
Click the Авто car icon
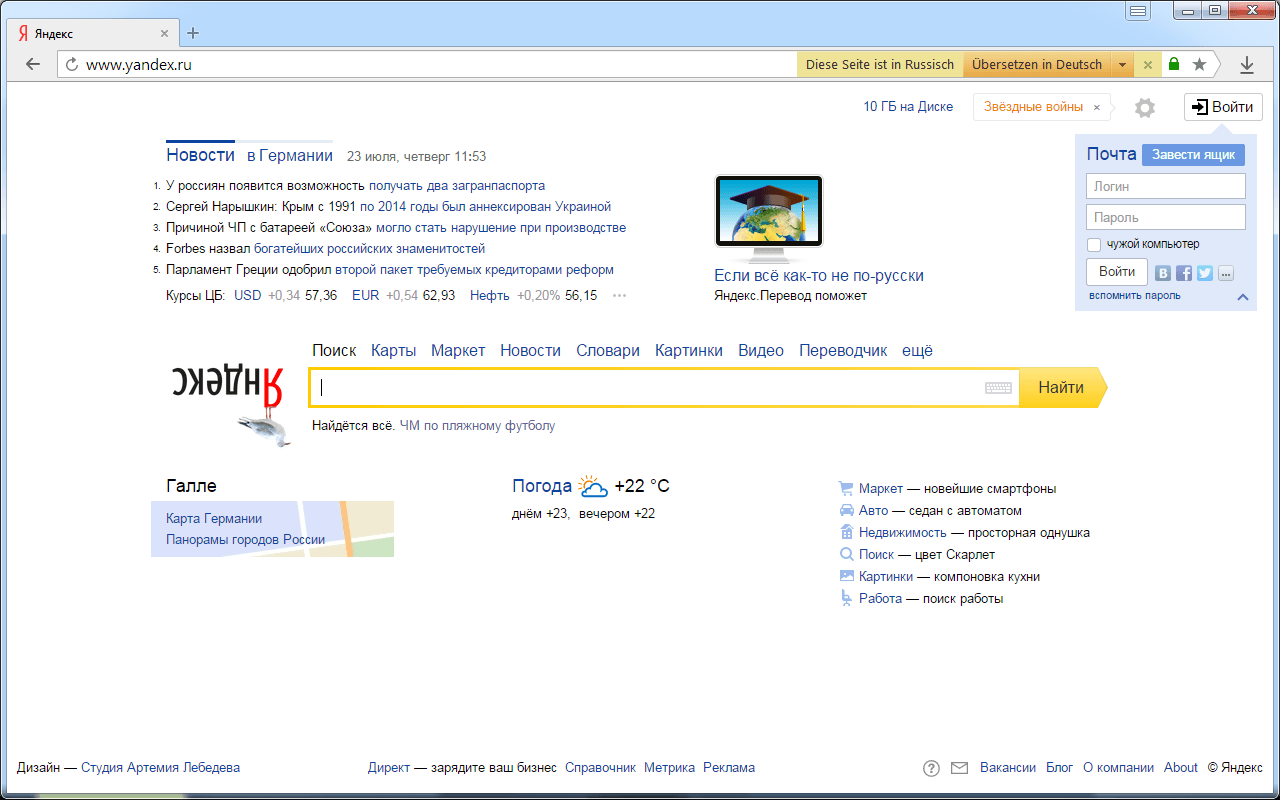coord(846,510)
